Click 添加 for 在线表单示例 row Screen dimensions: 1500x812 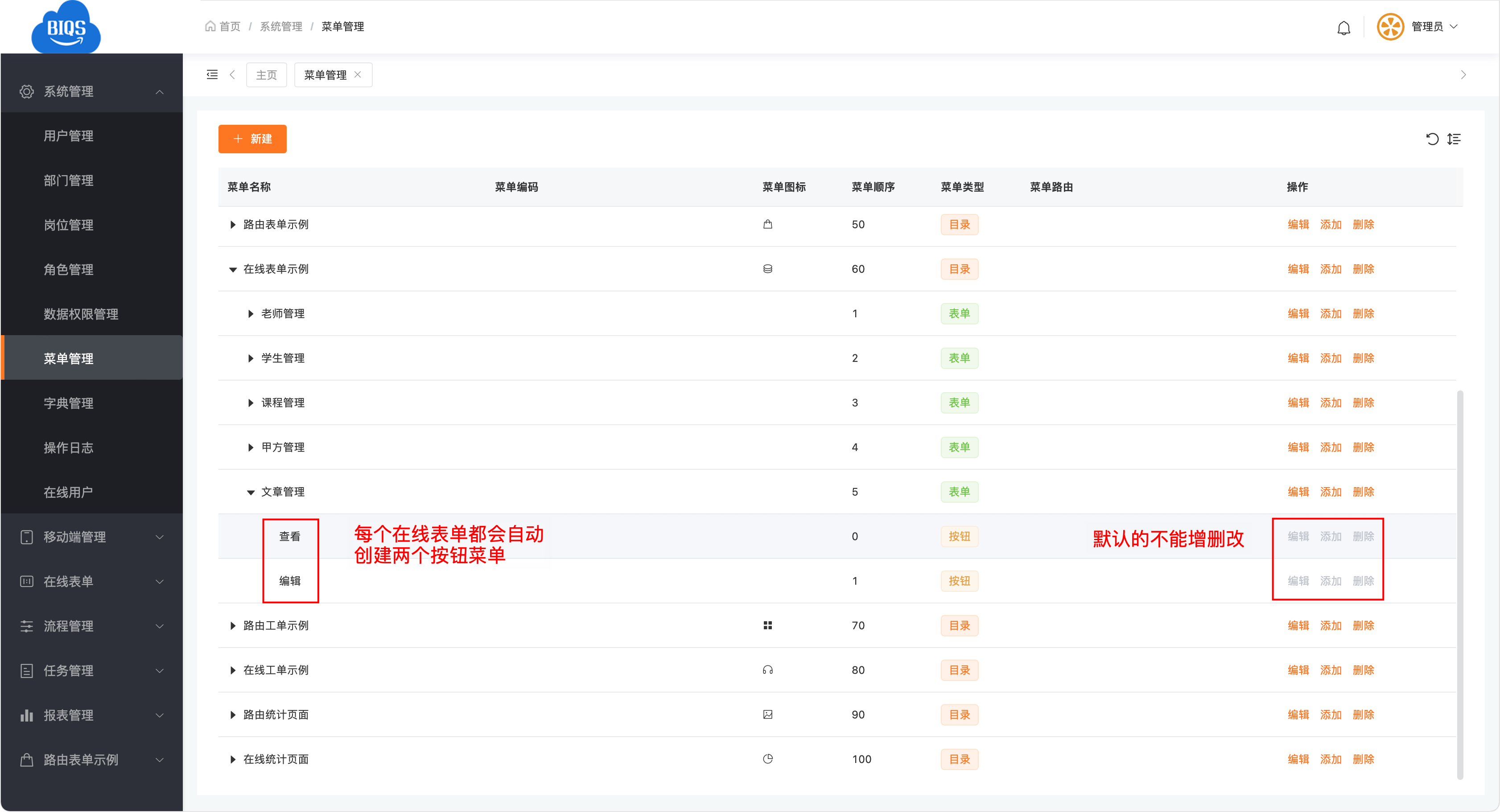click(1331, 270)
